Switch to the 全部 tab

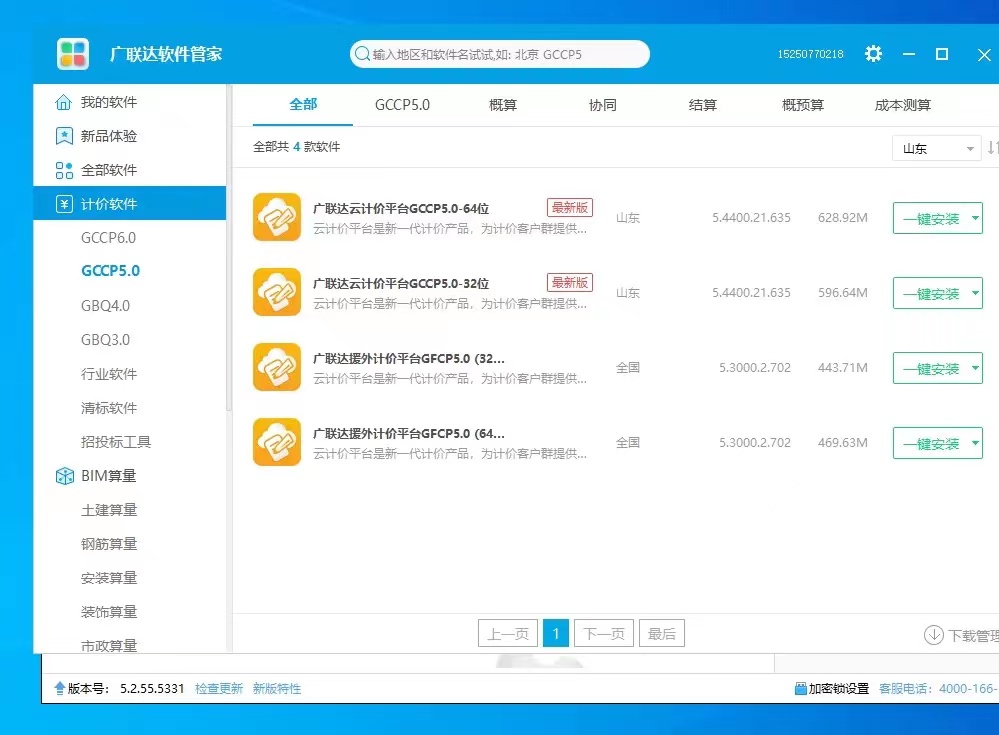(x=303, y=105)
